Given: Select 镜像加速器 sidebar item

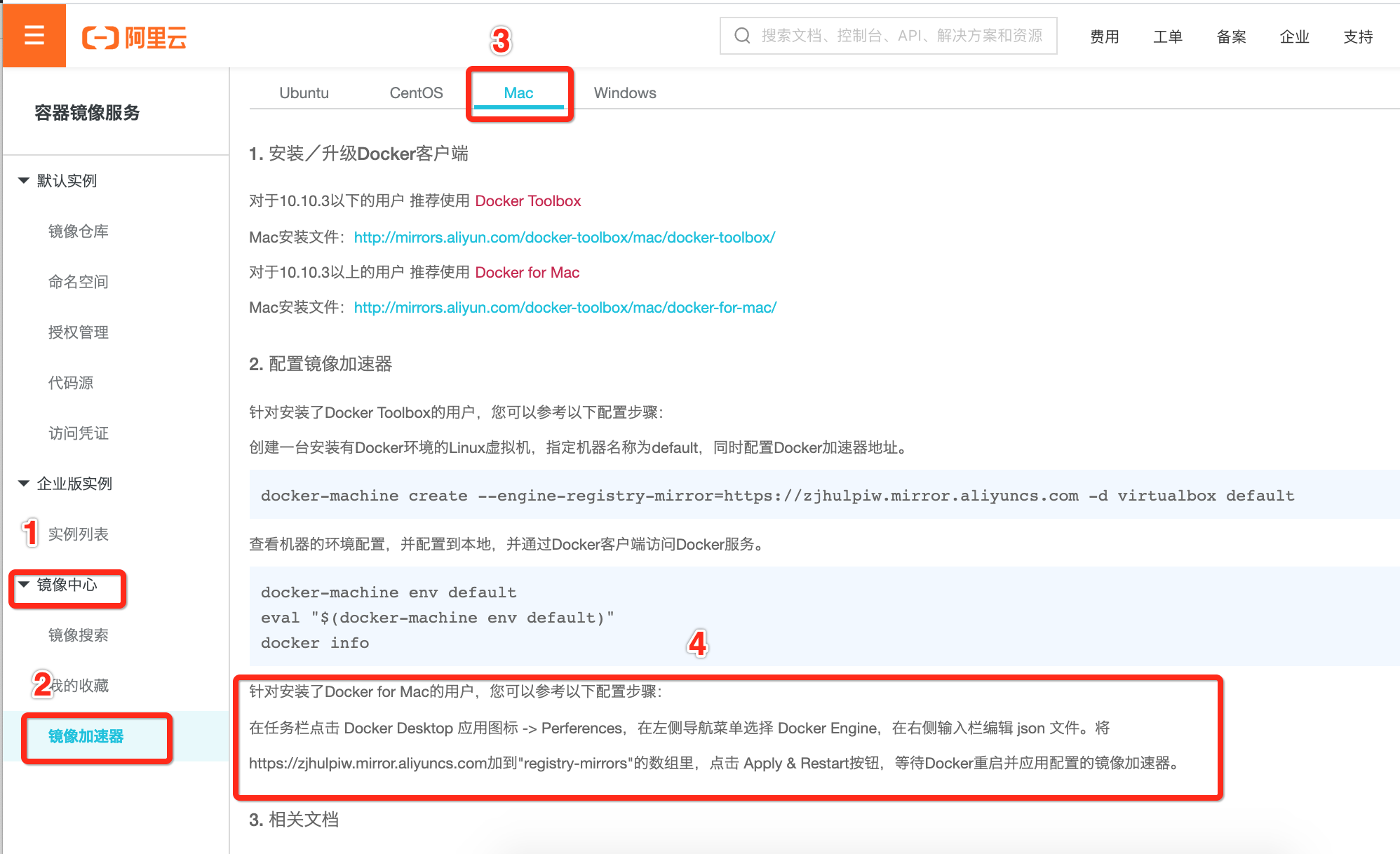Looking at the screenshot, I should tap(86, 736).
